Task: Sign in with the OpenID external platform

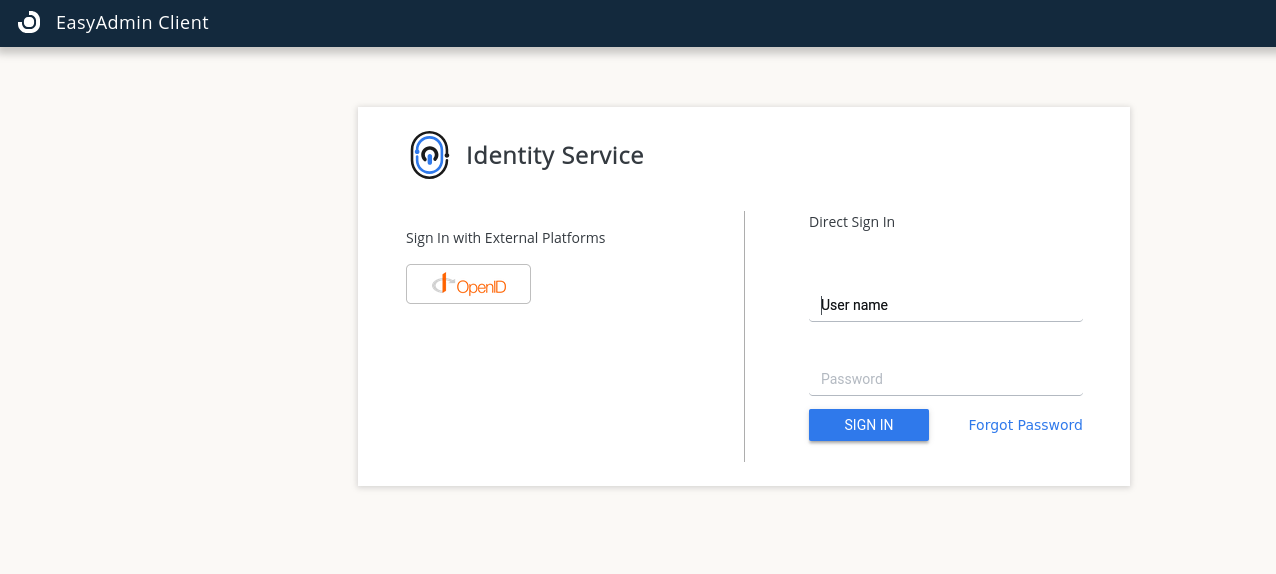Action: [x=468, y=284]
